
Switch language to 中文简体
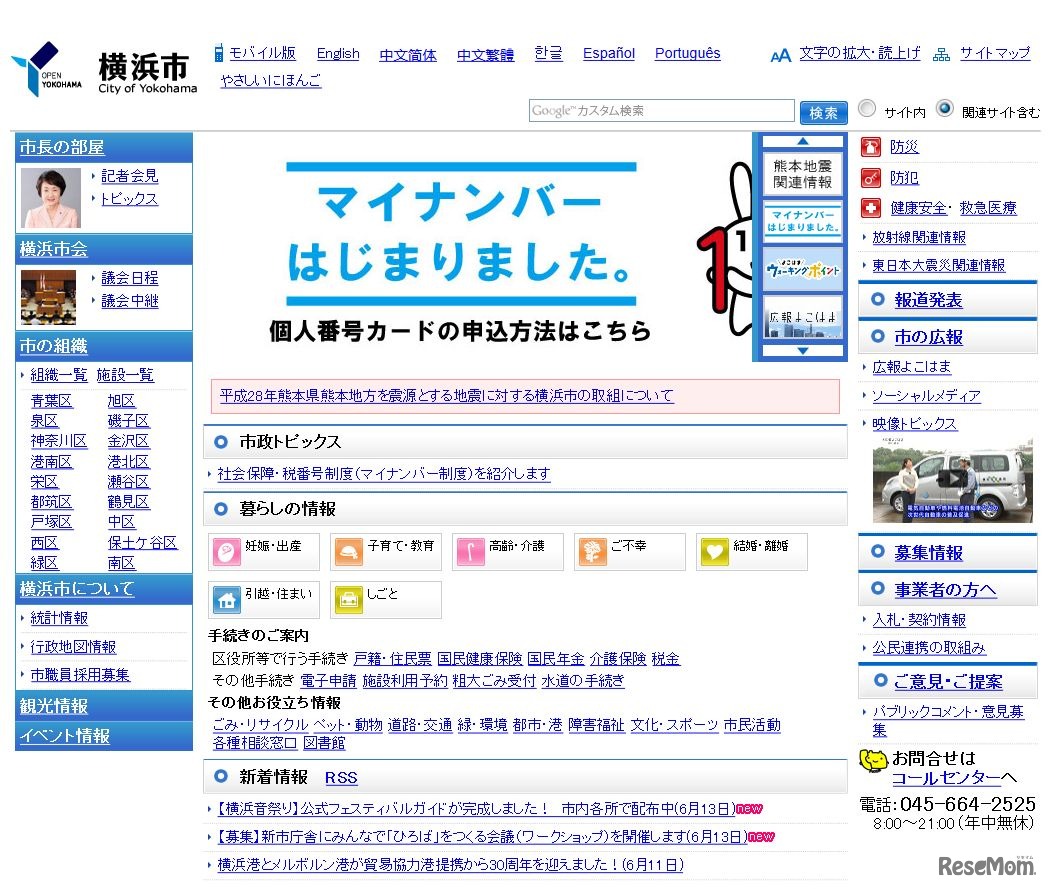point(408,56)
